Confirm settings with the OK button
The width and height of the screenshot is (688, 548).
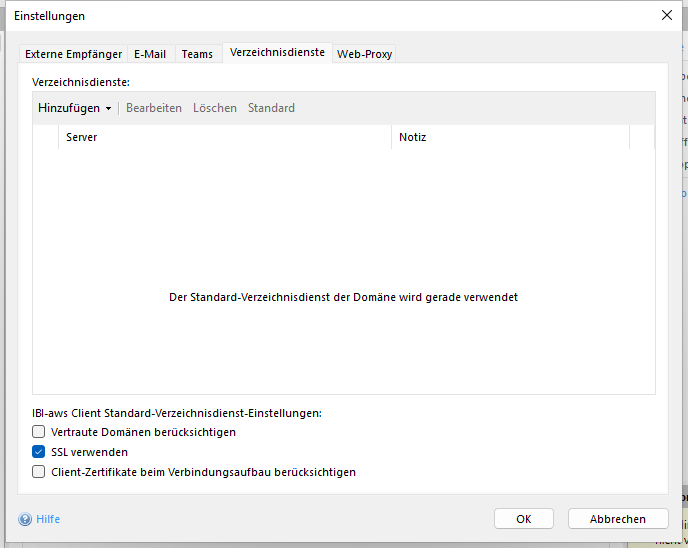tap(524, 519)
